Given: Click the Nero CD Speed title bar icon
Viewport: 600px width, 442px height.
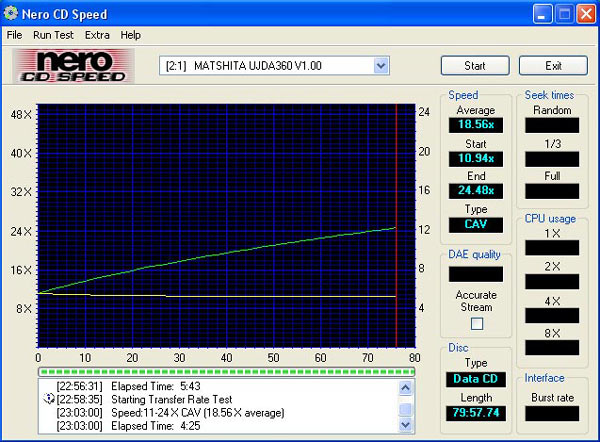Looking at the screenshot, I should pos(12,14).
